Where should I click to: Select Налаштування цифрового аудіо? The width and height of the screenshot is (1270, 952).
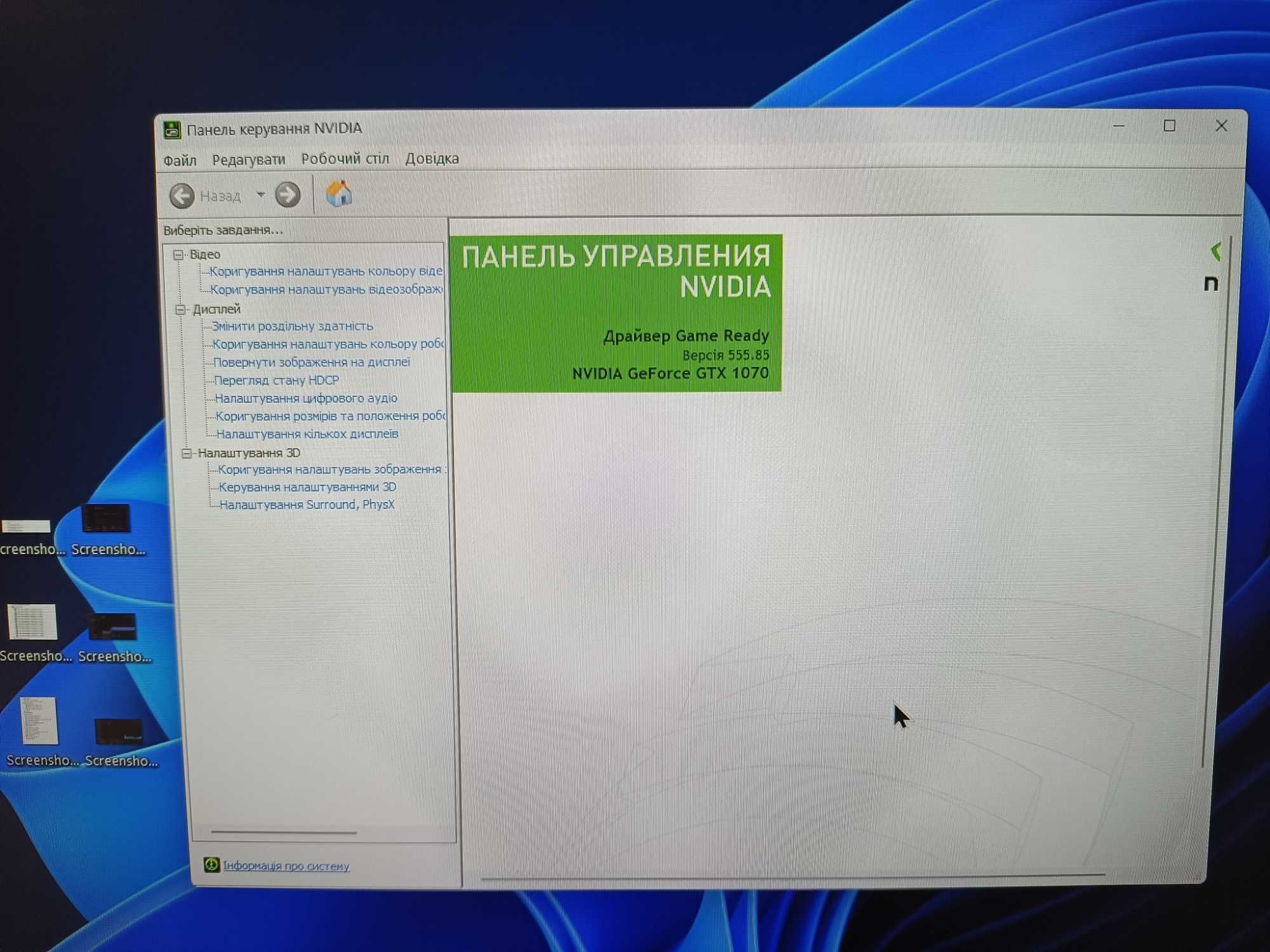point(306,399)
